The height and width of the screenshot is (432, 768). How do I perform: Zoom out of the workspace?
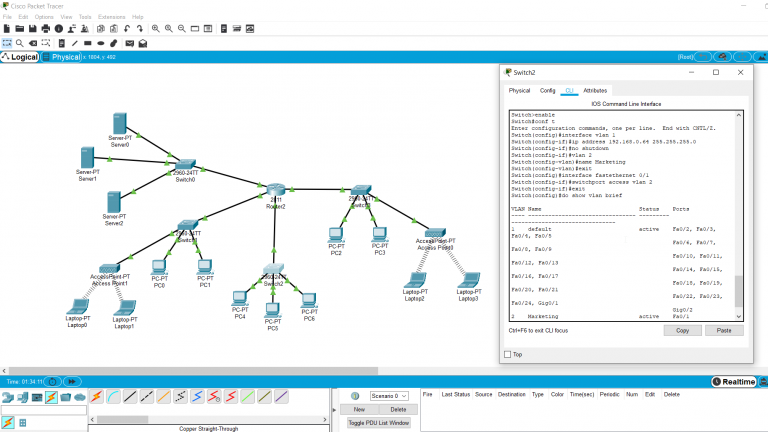[182, 29]
